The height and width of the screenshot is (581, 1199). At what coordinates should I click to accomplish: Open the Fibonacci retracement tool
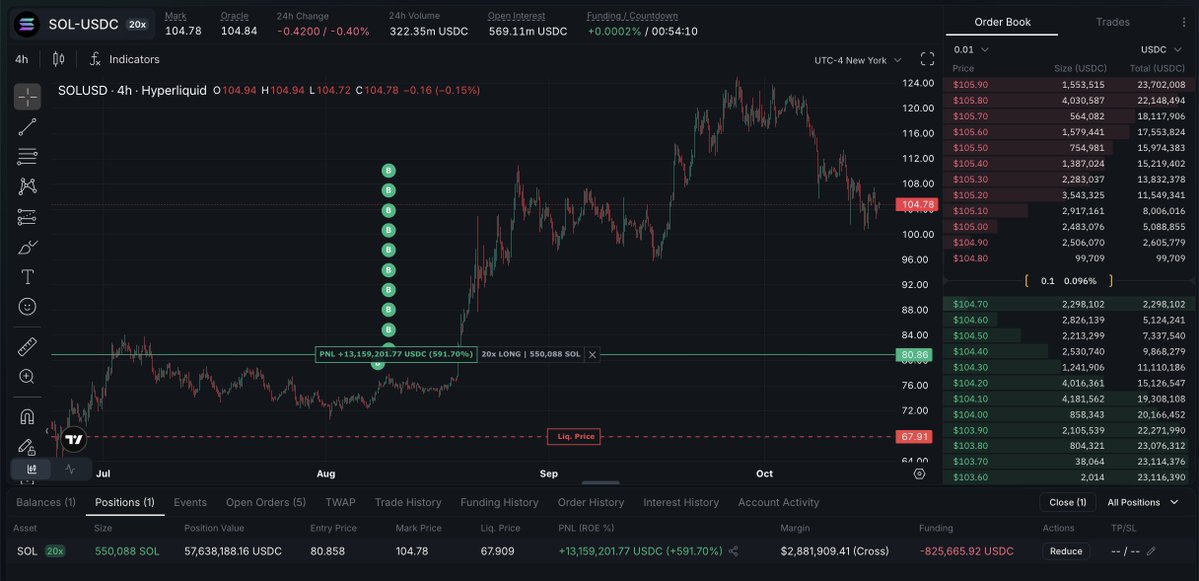point(28,157)
